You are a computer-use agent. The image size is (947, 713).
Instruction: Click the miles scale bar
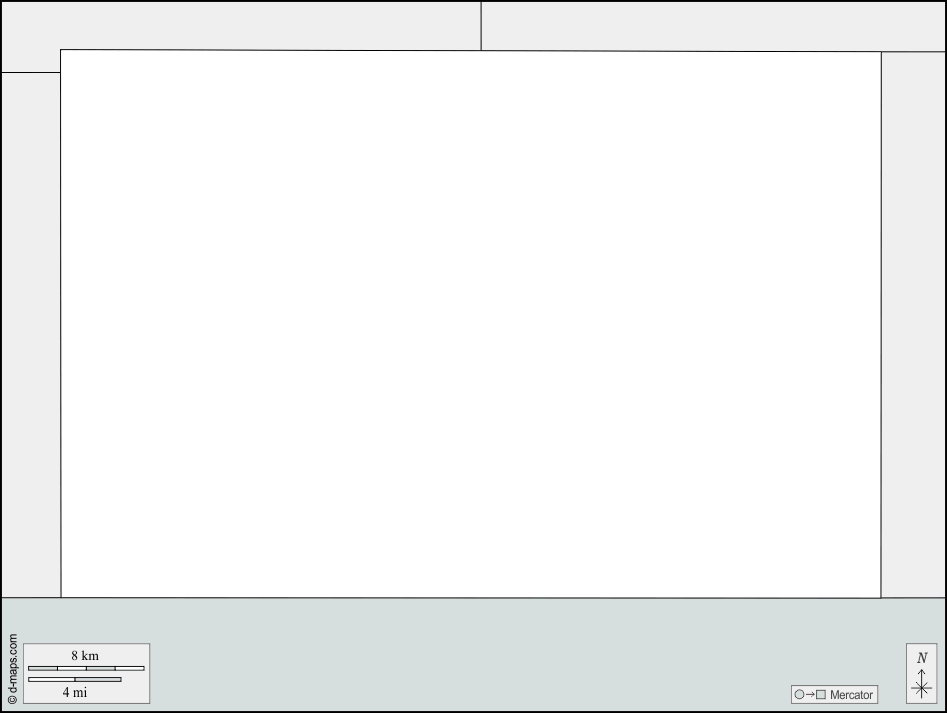point(75,679)
